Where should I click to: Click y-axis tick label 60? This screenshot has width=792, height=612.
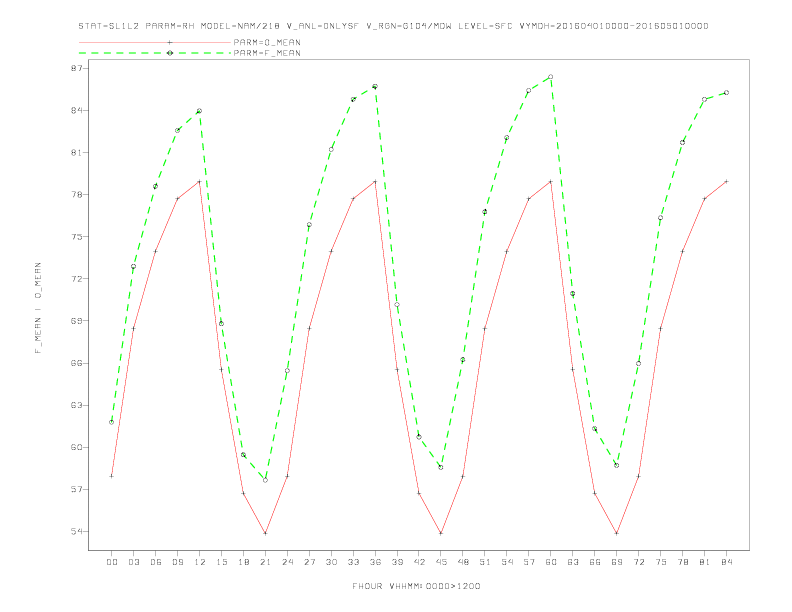[x=77, y=447]
